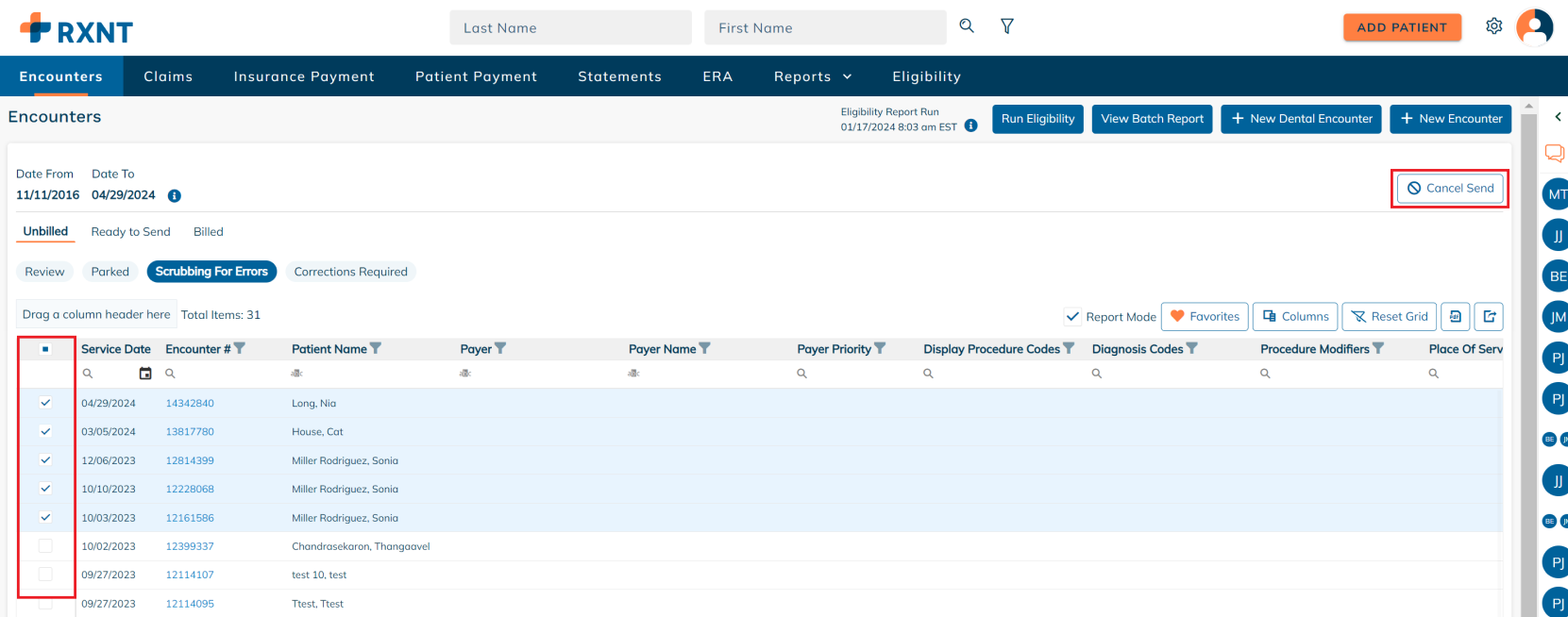Click the date range info icon
Screen dimensions: 1568x617
click(x=175, y=196)
